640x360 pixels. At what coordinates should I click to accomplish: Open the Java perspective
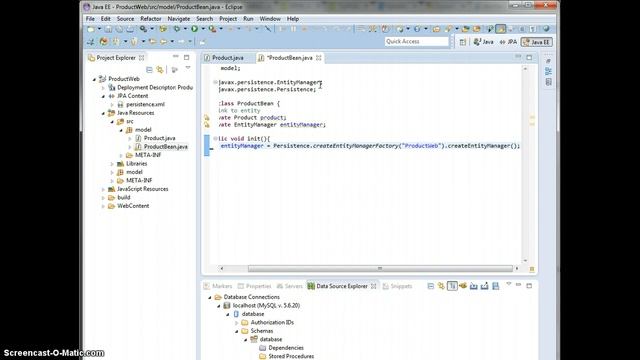click(484, 42)
